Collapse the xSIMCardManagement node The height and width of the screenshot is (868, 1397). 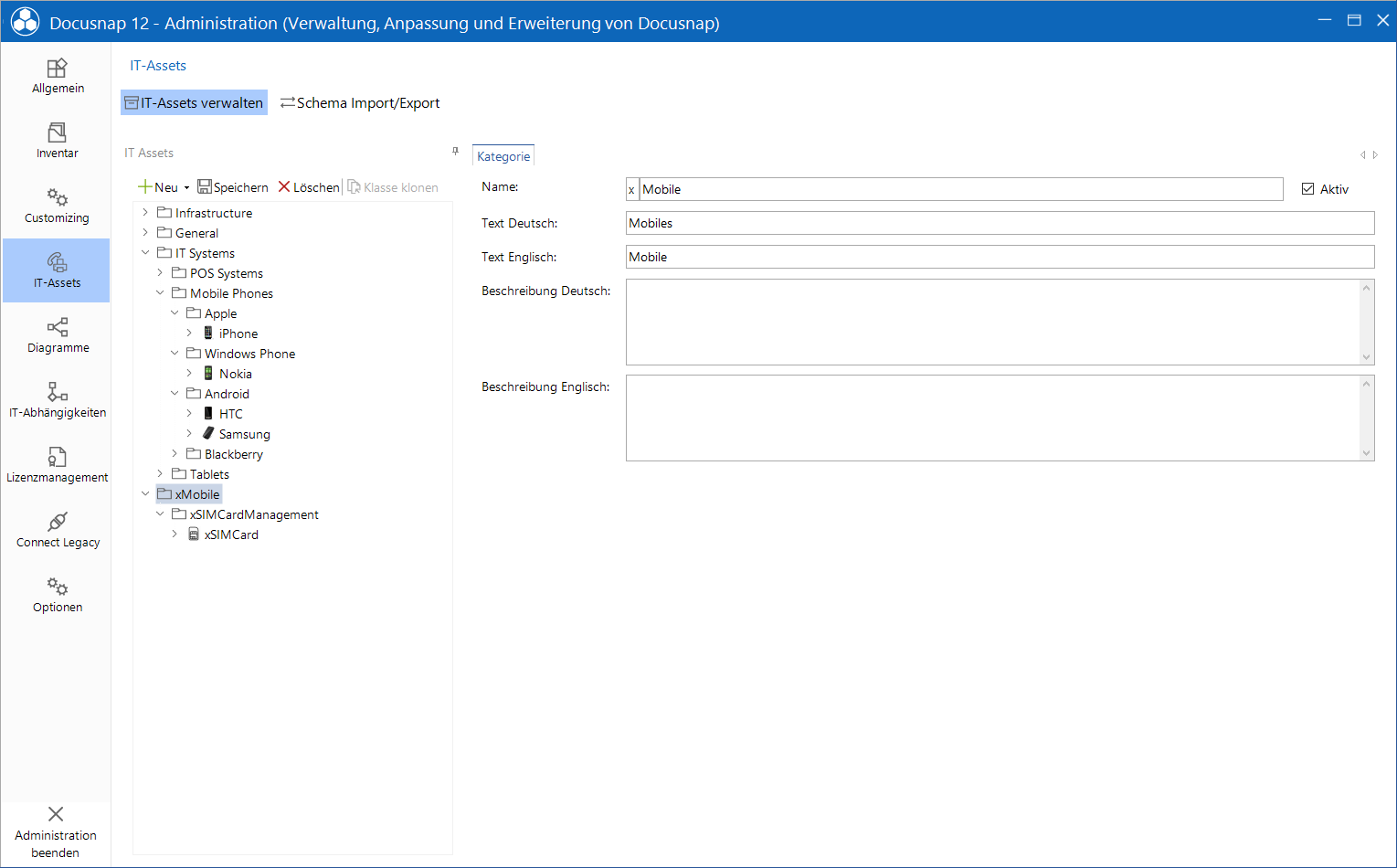pos(160,514)
